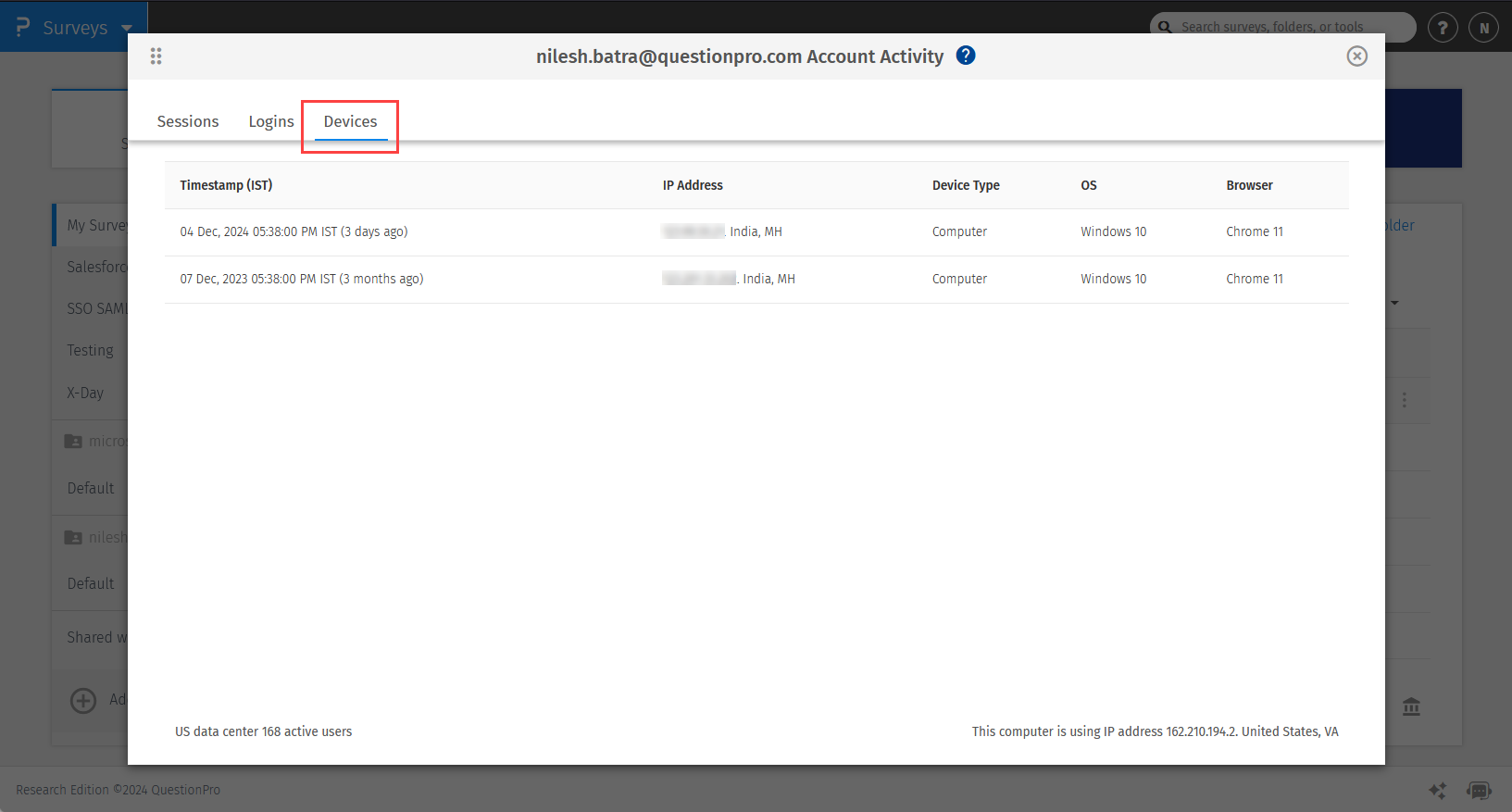Open the N user profile avatar

click(x=1483, y=28)
